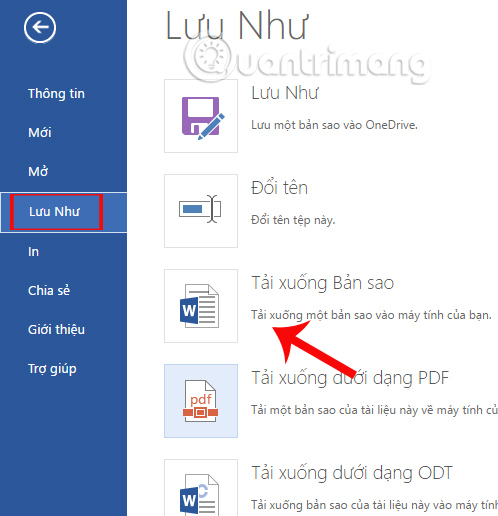Screen dimensions: 498x516
Task: Open the Thông tin menu item
Action: click(x=56, y=94)
